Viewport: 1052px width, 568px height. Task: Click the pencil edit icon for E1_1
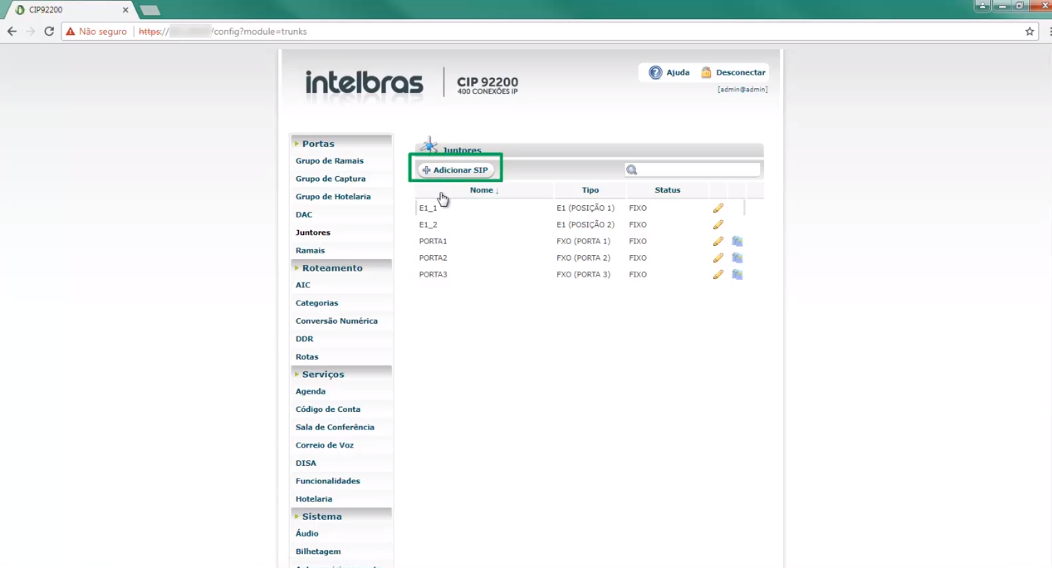pos(718,208)
